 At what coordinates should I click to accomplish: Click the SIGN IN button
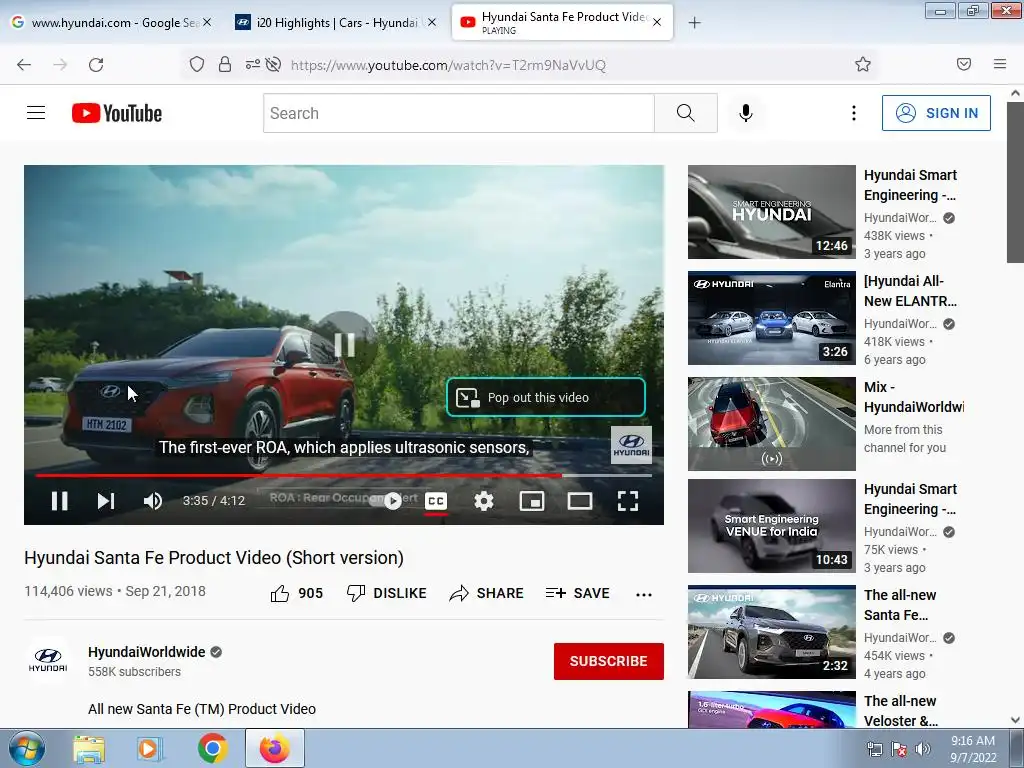[936, 113]
